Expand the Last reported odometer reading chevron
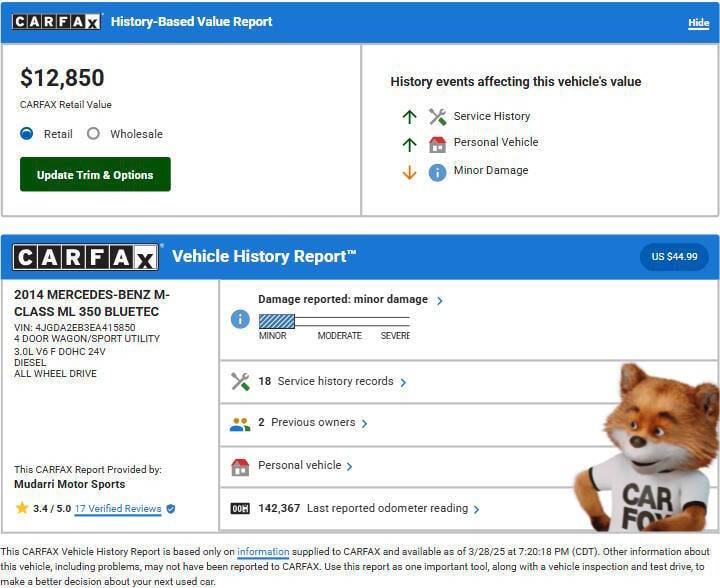720x588 pixels. 476,510
